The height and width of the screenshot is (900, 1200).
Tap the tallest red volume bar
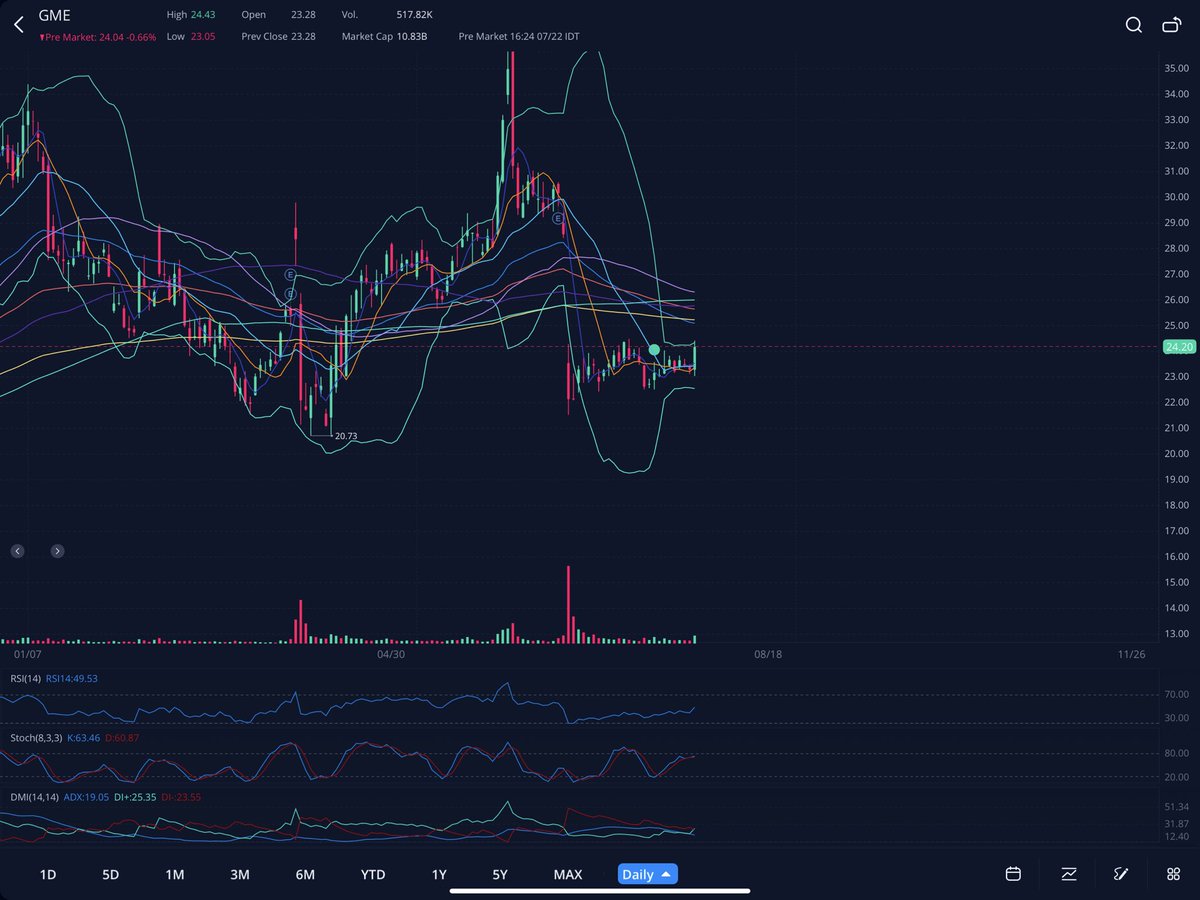tap(568, 604)
